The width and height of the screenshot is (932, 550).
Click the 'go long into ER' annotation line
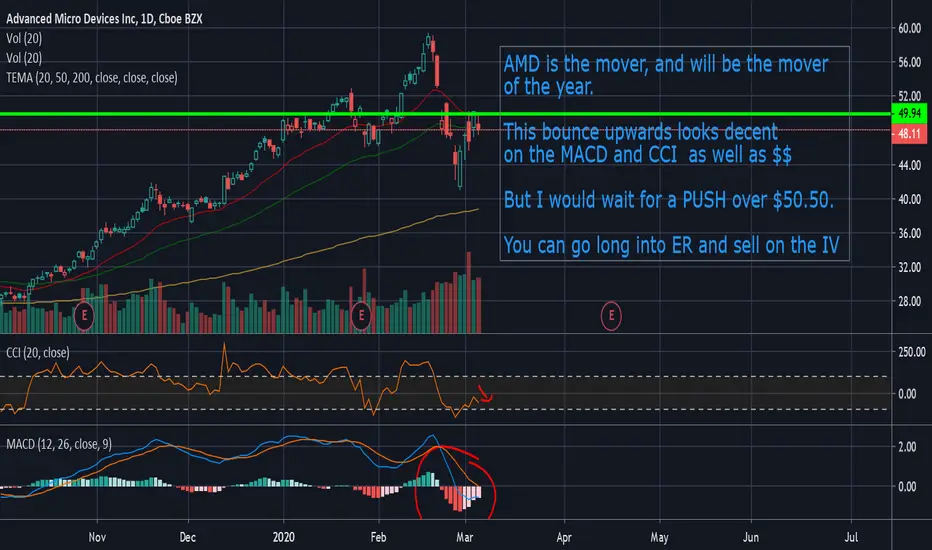pos(671,244)
